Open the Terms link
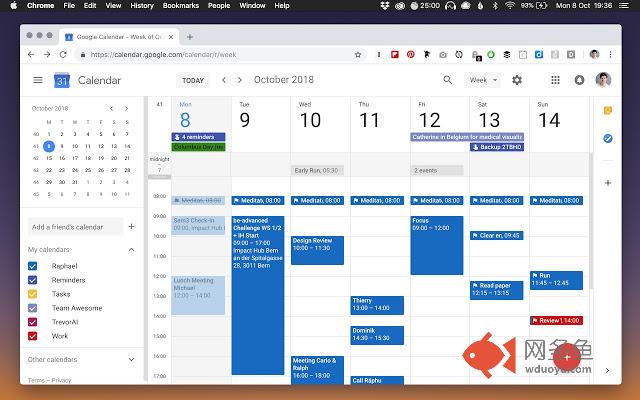Screen dimensions: 640x400 click(x=36, y=380)
